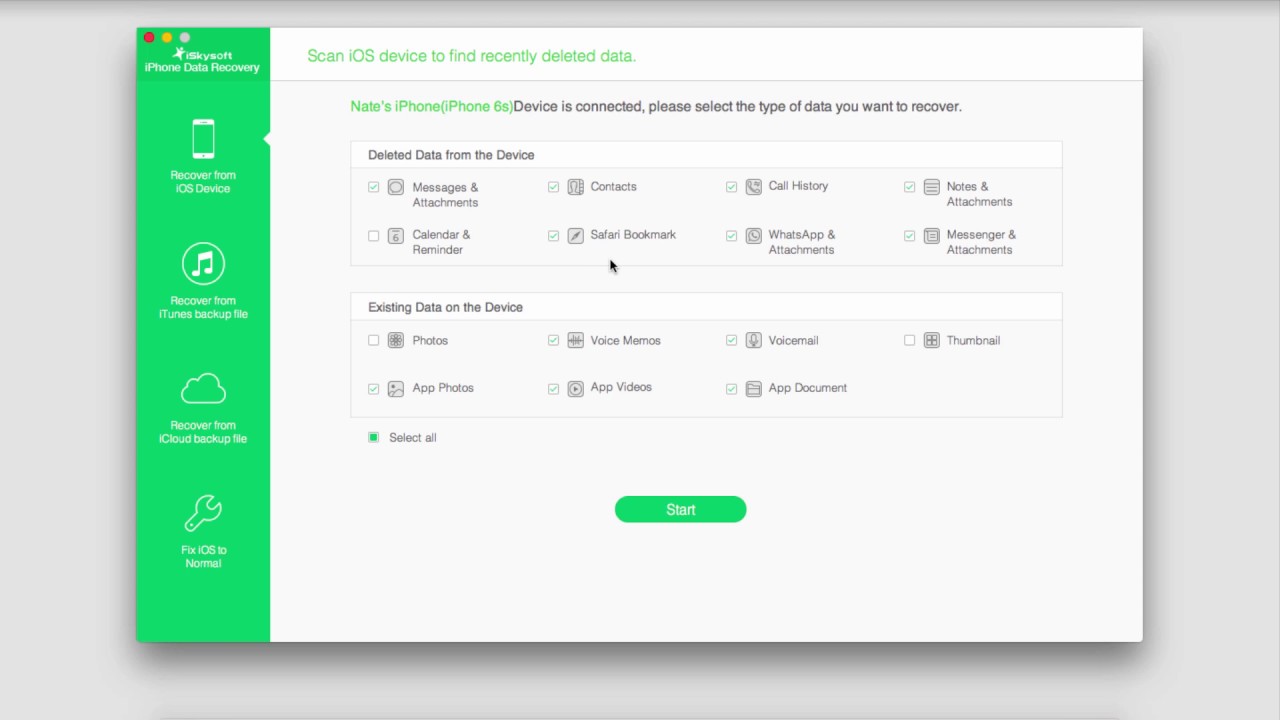
Task: Click the Existing Data on the Device header
Action: click(x=445, y=307)
